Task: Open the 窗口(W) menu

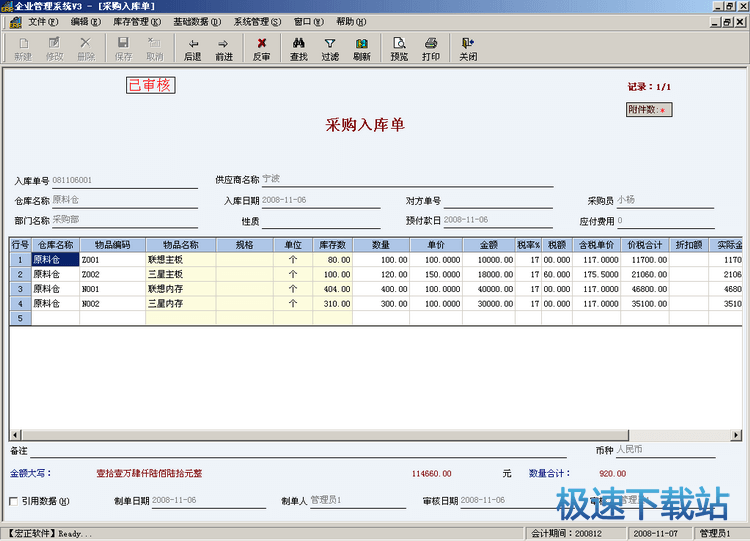Action: tap(309, 22)
